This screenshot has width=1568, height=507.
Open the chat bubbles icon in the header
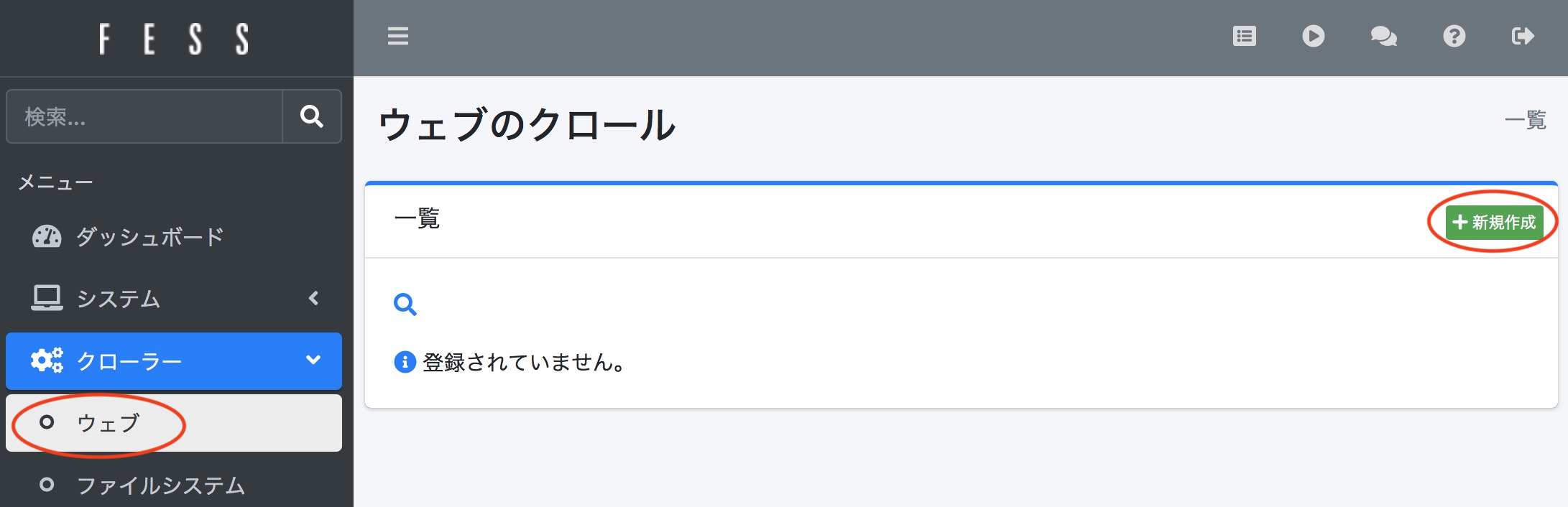(x=1383, y=36)
